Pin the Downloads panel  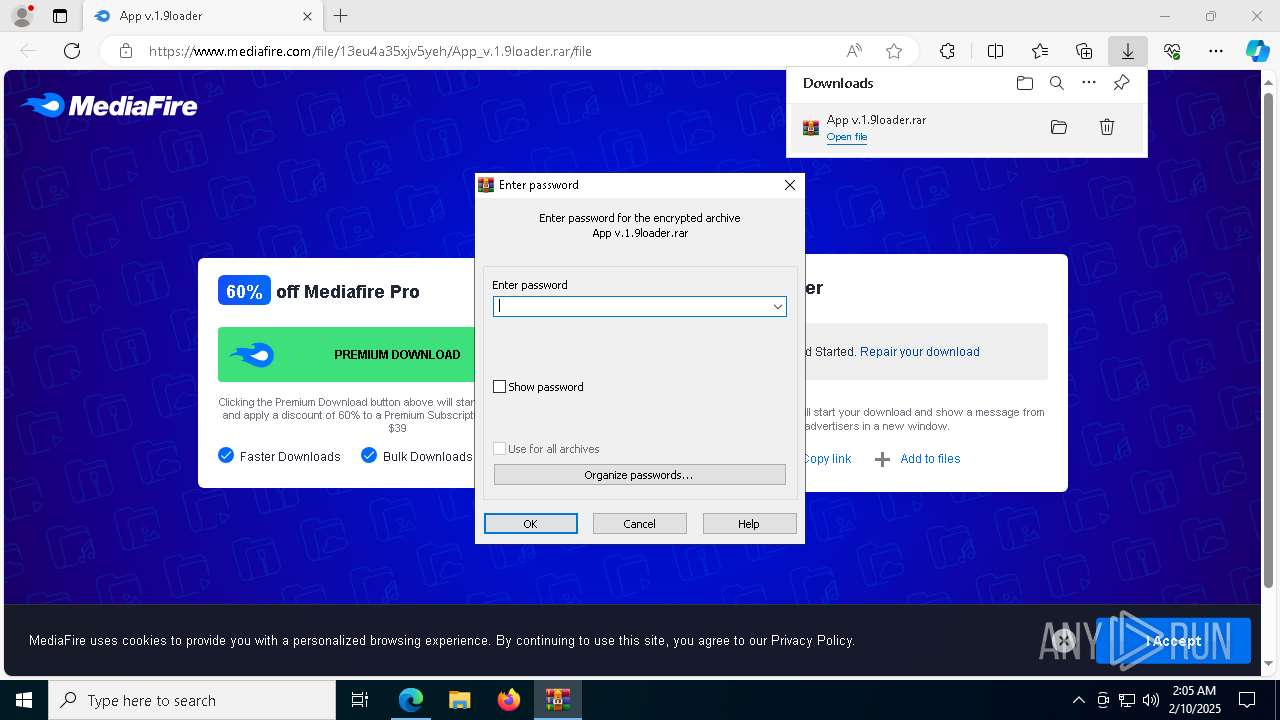click(x=1121, y=83)
